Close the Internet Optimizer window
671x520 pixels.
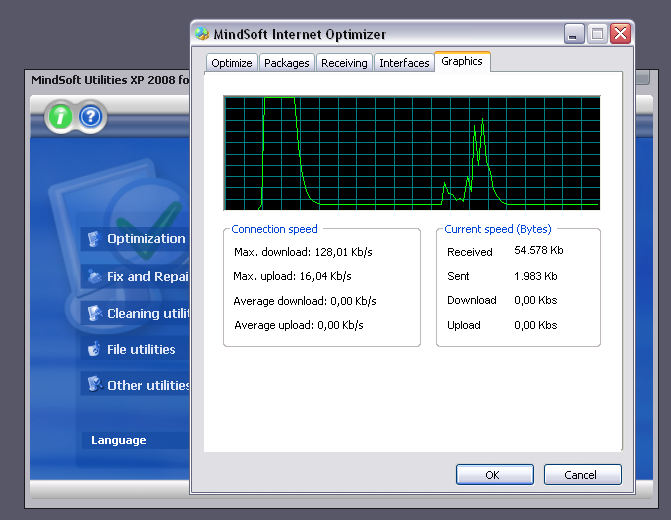[x=621, y=33]
